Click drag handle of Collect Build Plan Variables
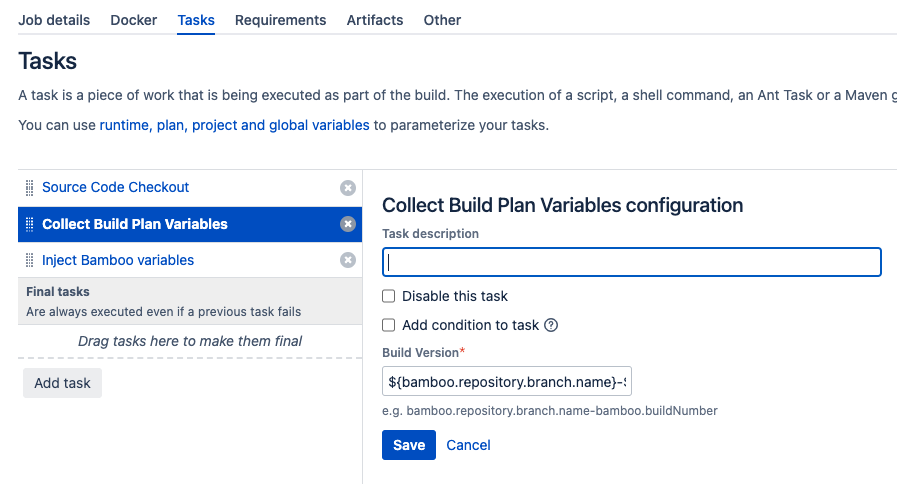The width and height of the screenshot is (897, 484). point(30,224)
